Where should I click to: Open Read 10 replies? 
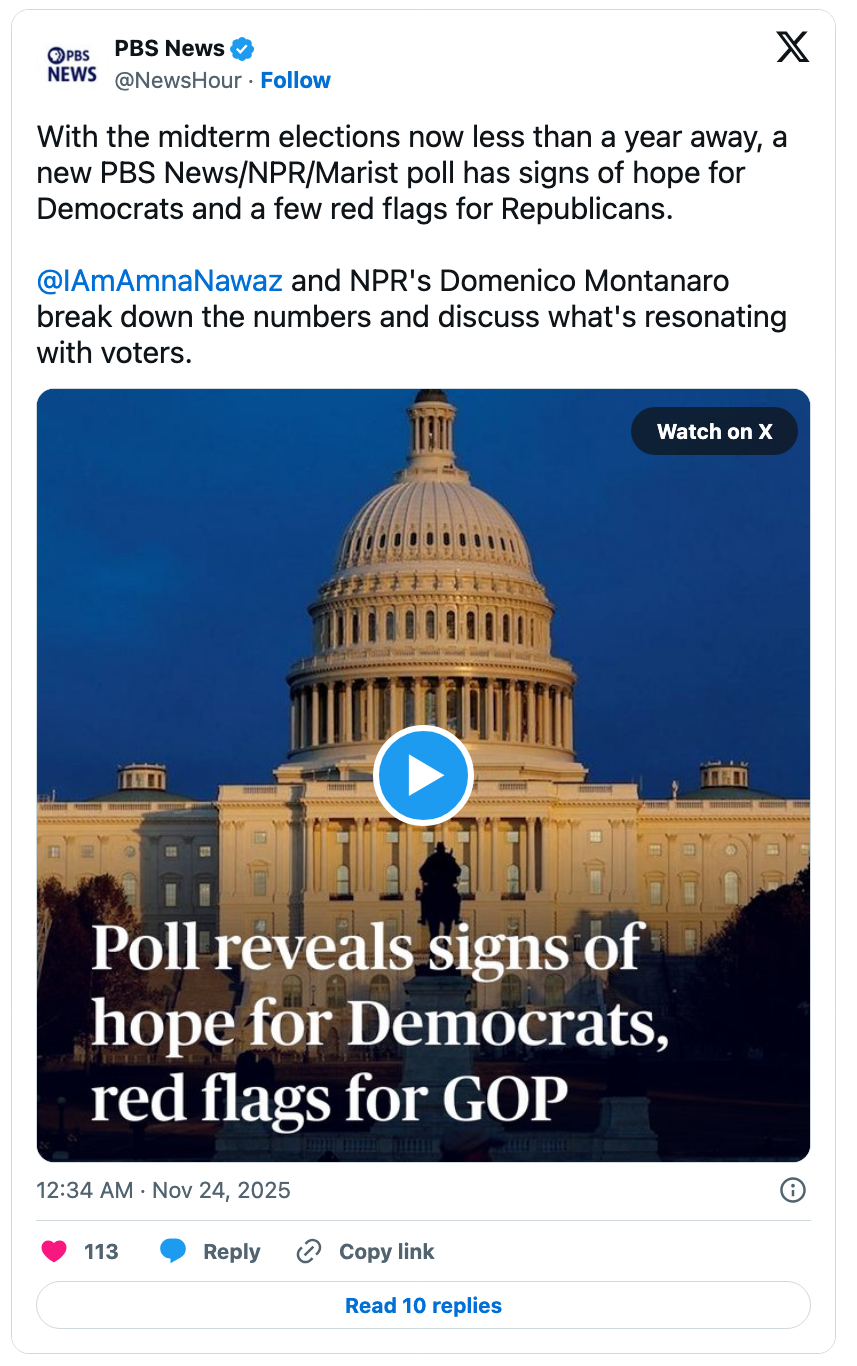[423, 1305]
